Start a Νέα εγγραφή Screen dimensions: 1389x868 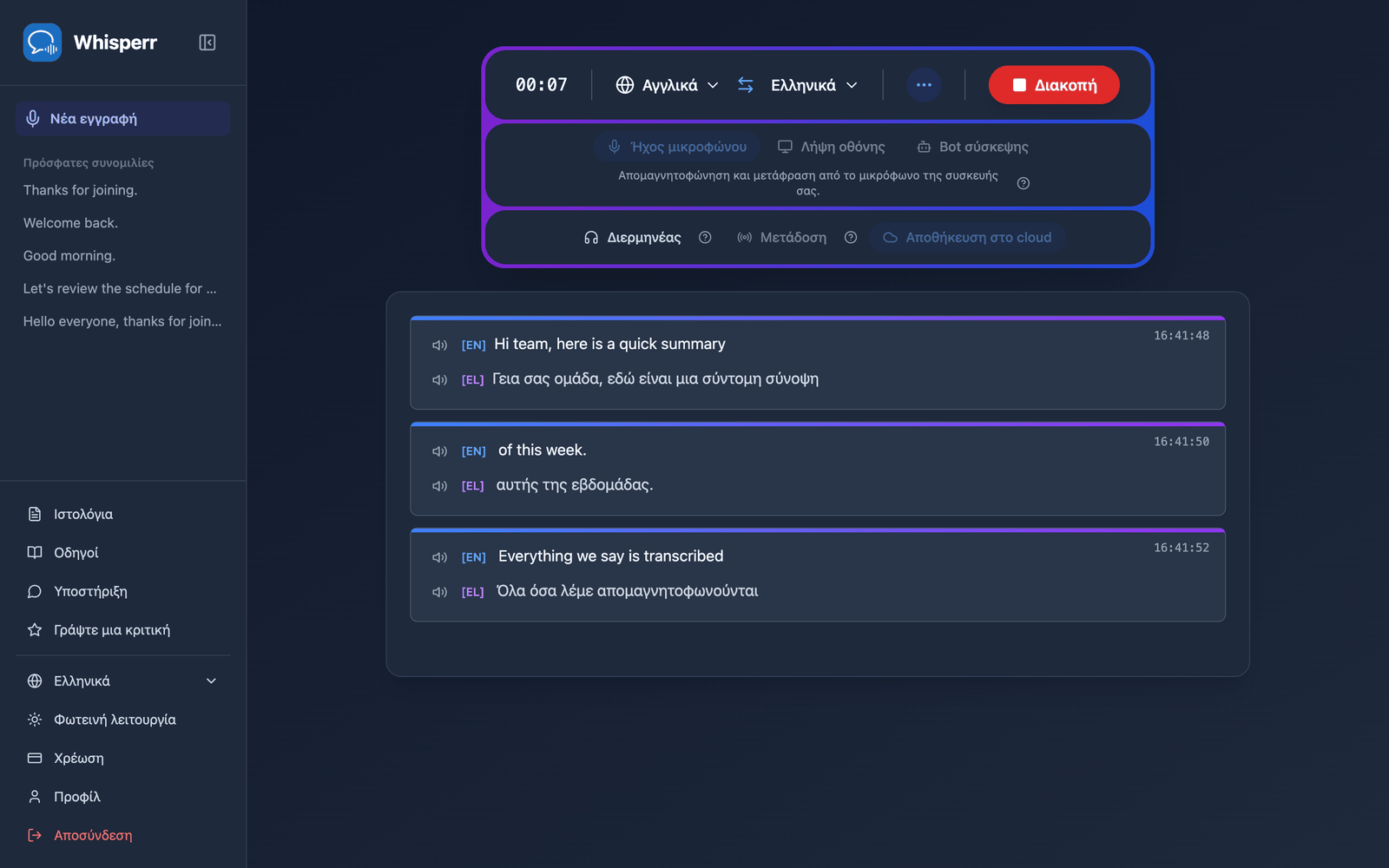(122, 119)
